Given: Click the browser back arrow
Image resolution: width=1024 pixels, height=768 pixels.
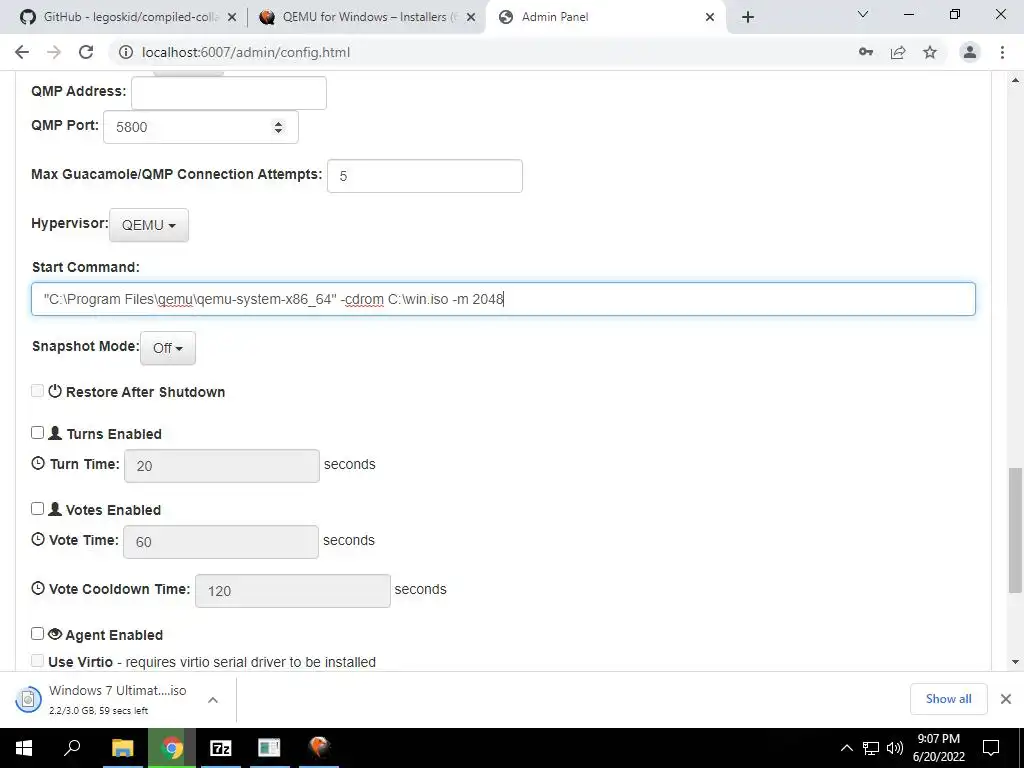Looking at the screenshot, I should tap(22, 52).
